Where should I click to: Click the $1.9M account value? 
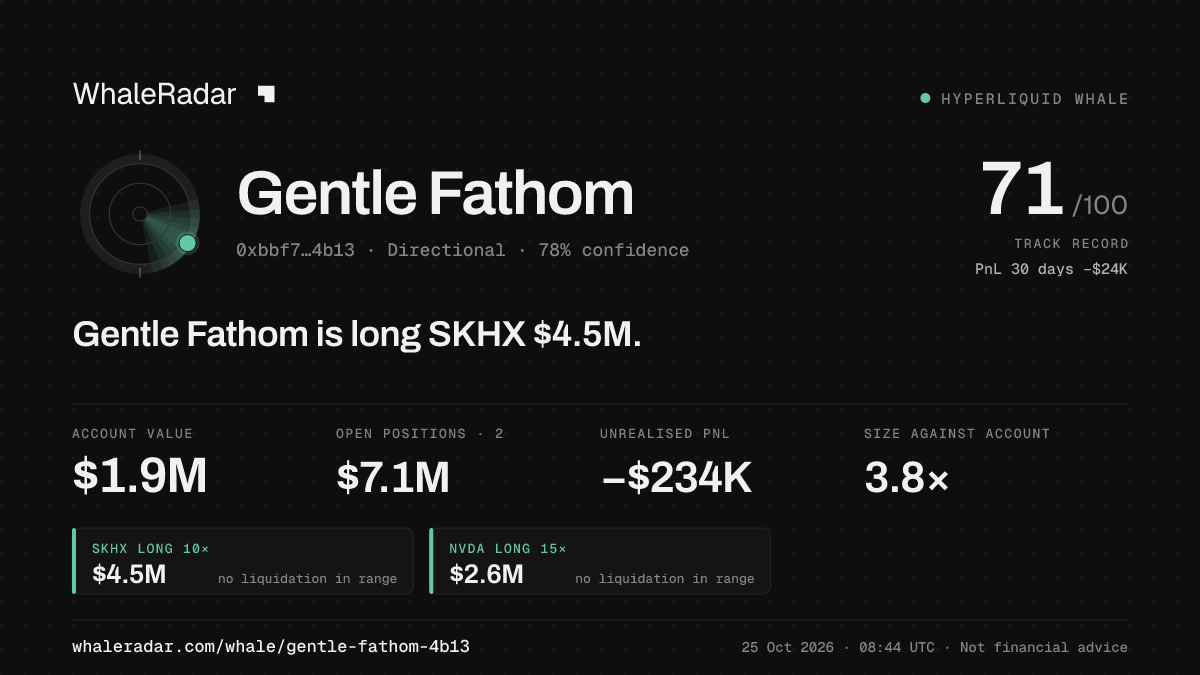(x=140, y=478)
